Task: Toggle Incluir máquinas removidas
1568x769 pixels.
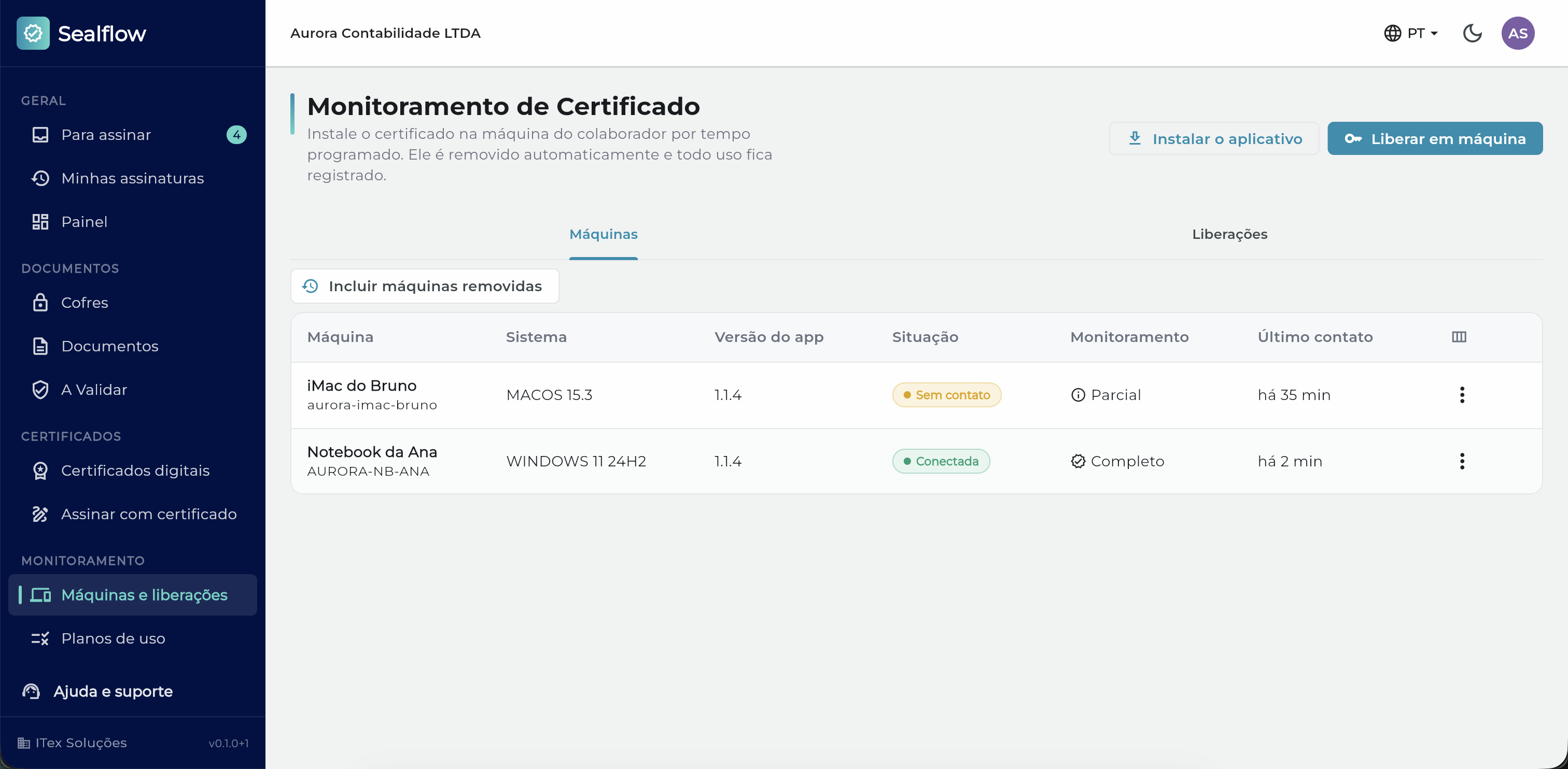Action: coord(424,286)
